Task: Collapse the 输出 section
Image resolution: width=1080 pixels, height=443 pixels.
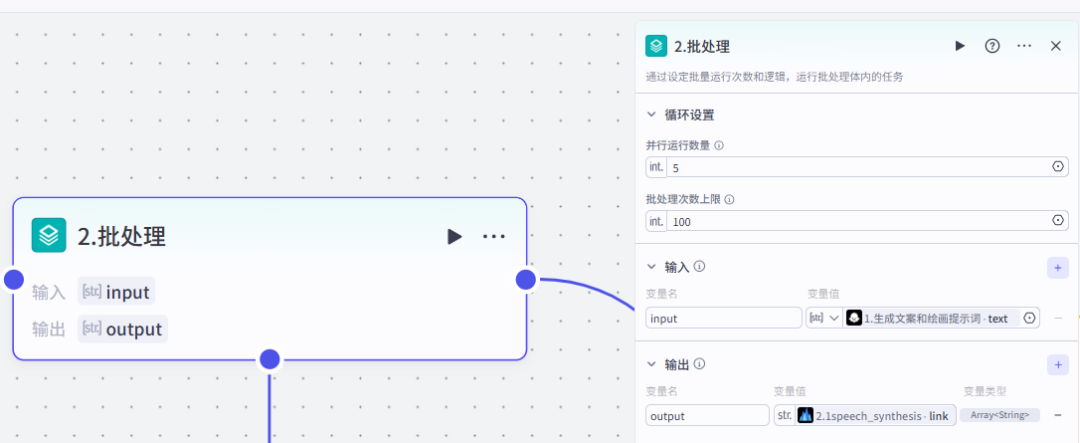Action: (652, 364)
